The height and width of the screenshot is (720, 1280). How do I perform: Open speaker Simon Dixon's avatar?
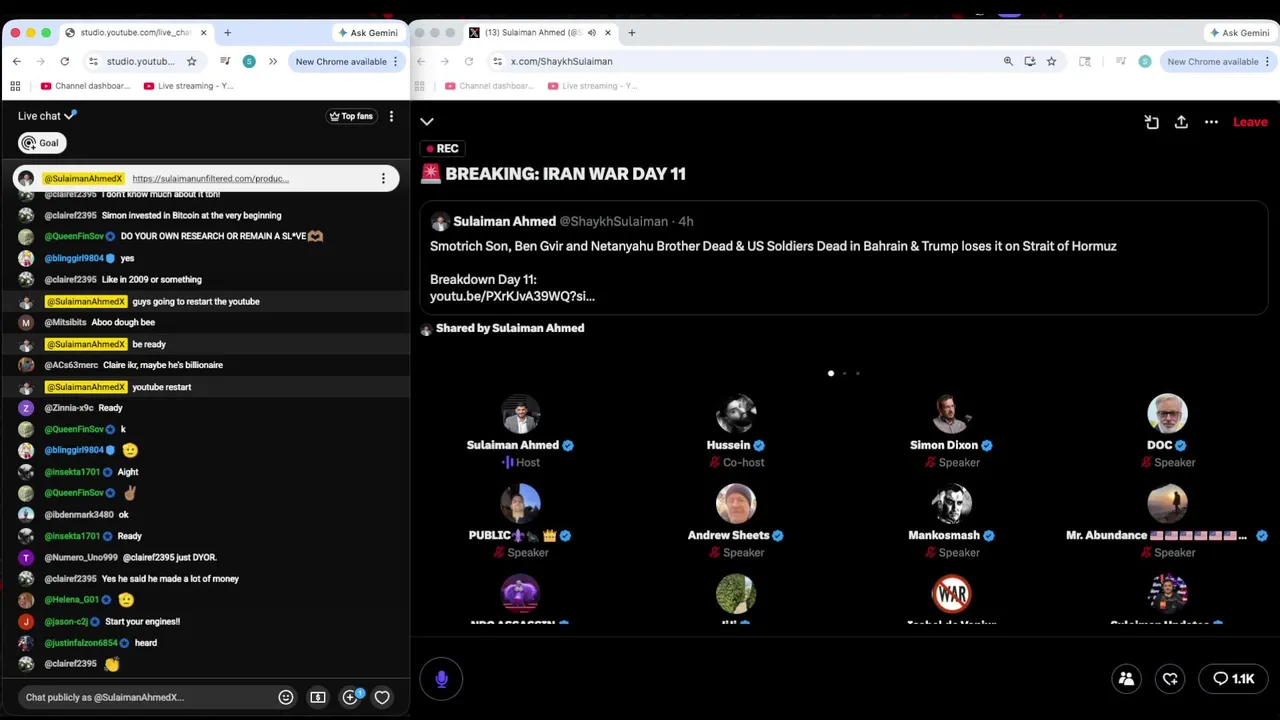click(951, 414)
